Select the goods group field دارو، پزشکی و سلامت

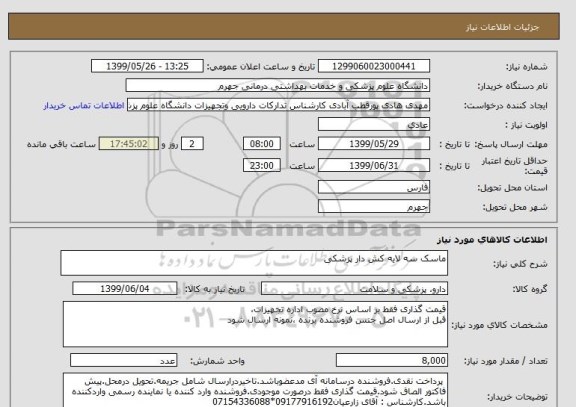pyautogui.click(x=354, y=289)
